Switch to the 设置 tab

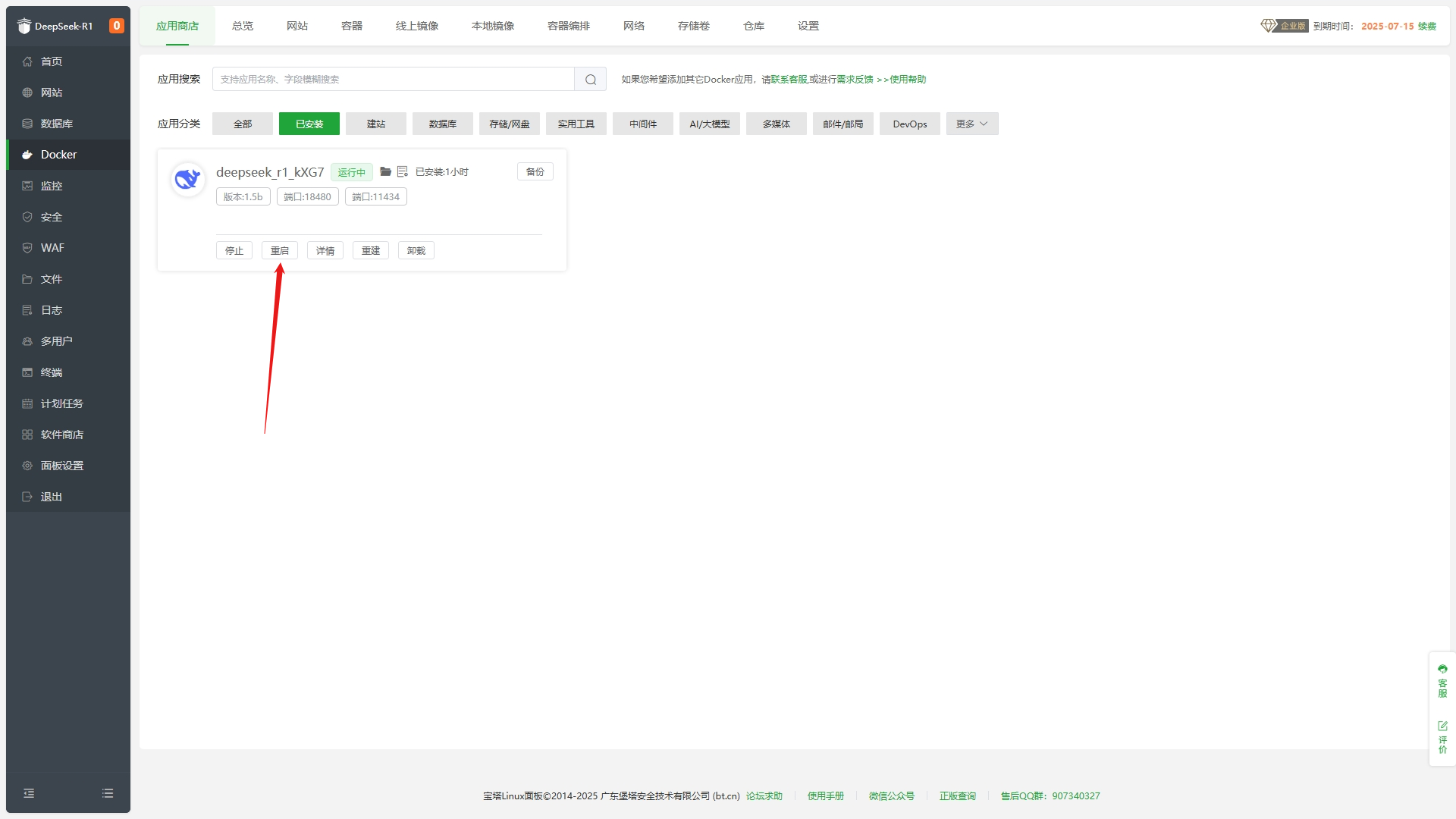coord(808,26)
